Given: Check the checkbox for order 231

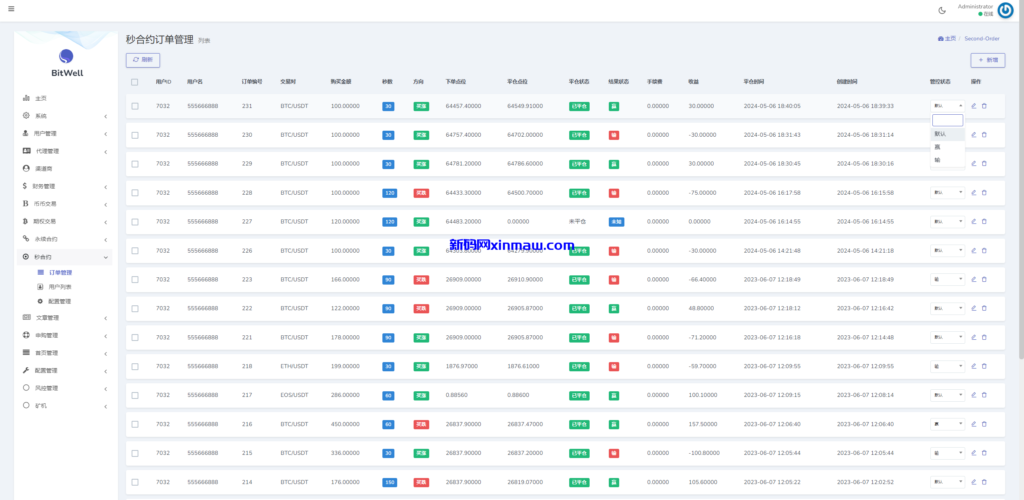Looking at the screenshot, I should (x=135, y=105).
